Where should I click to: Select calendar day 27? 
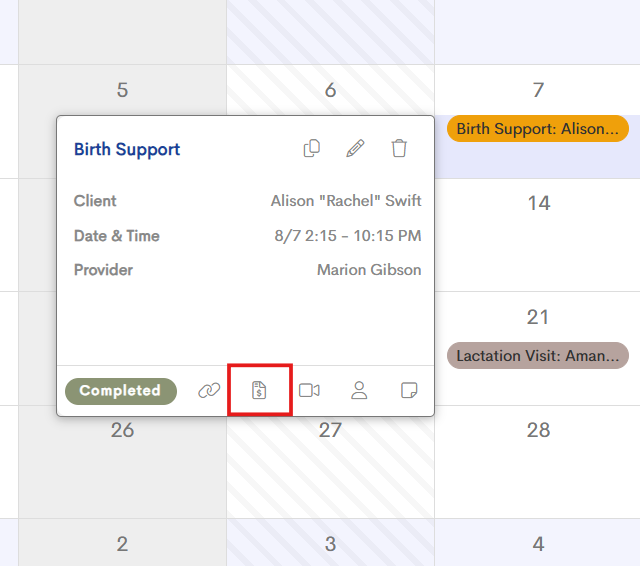coord(330,430)
